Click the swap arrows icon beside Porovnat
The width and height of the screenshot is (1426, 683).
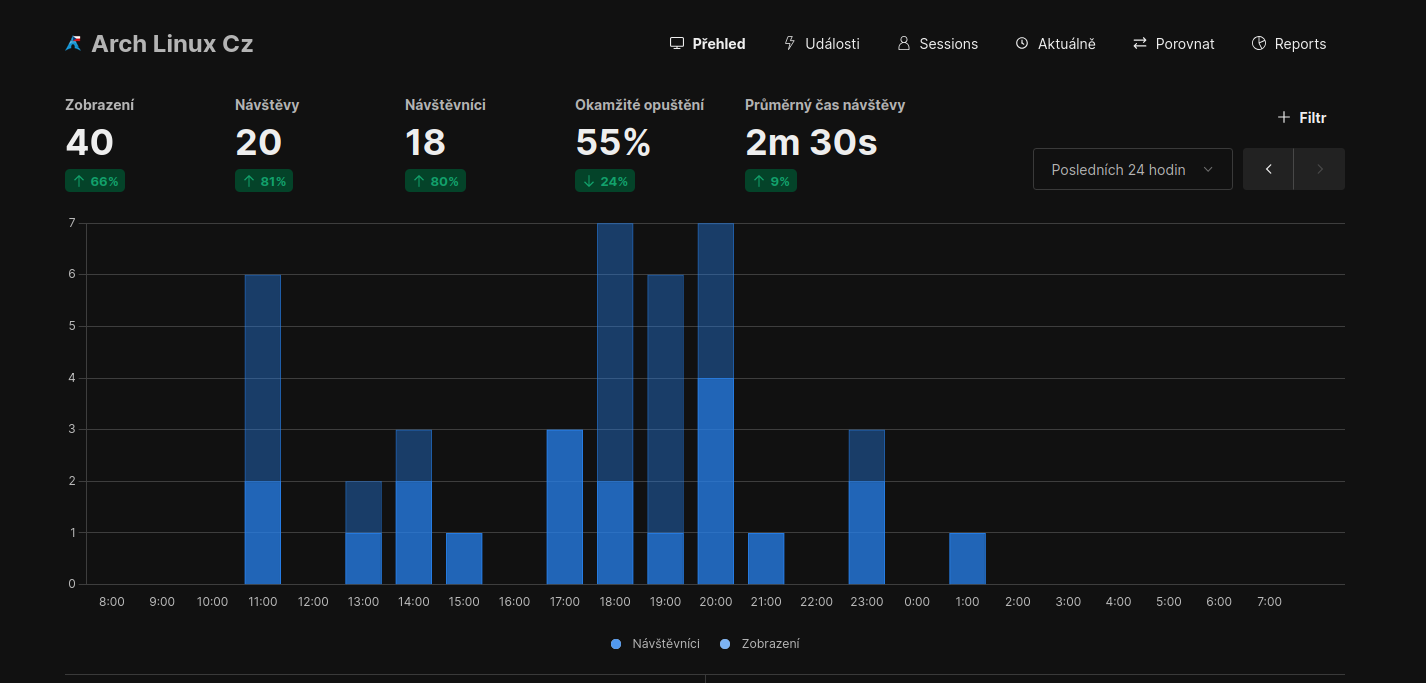point(1140,44)
